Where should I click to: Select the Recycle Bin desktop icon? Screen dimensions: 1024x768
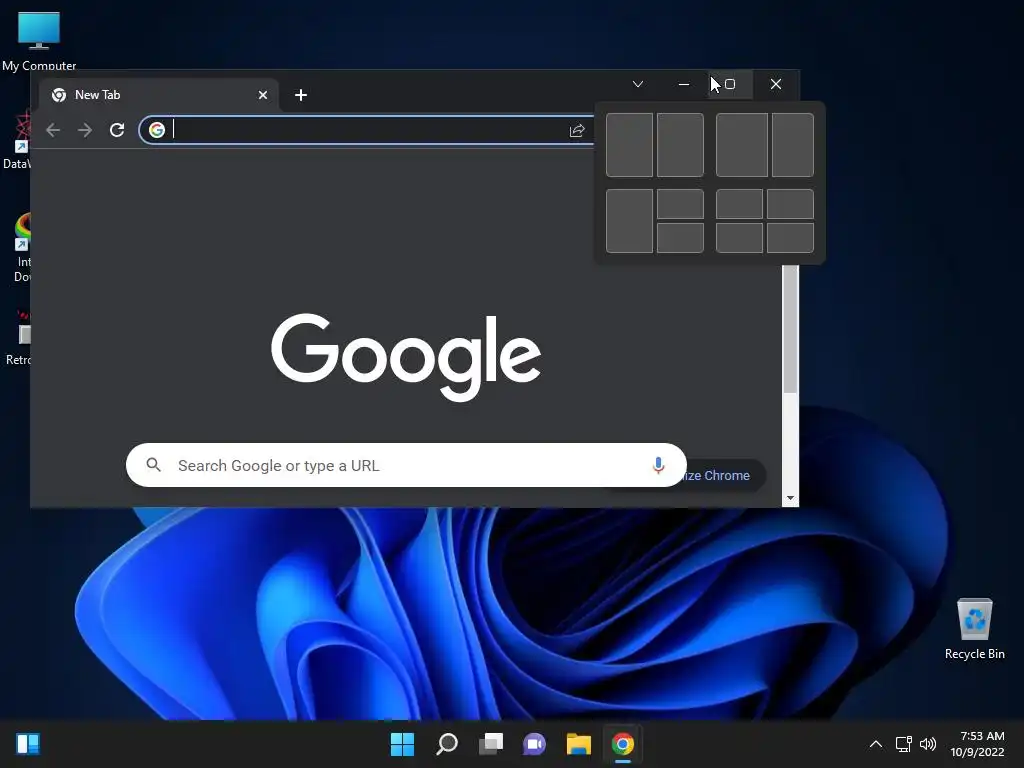click(974, 629)
